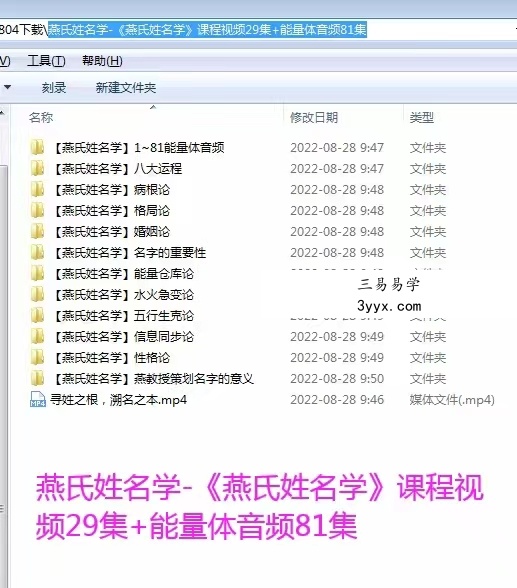Click date cell in 八大运程 row
The width and height of the screenshot is (517, 588).
click(337, 168)
